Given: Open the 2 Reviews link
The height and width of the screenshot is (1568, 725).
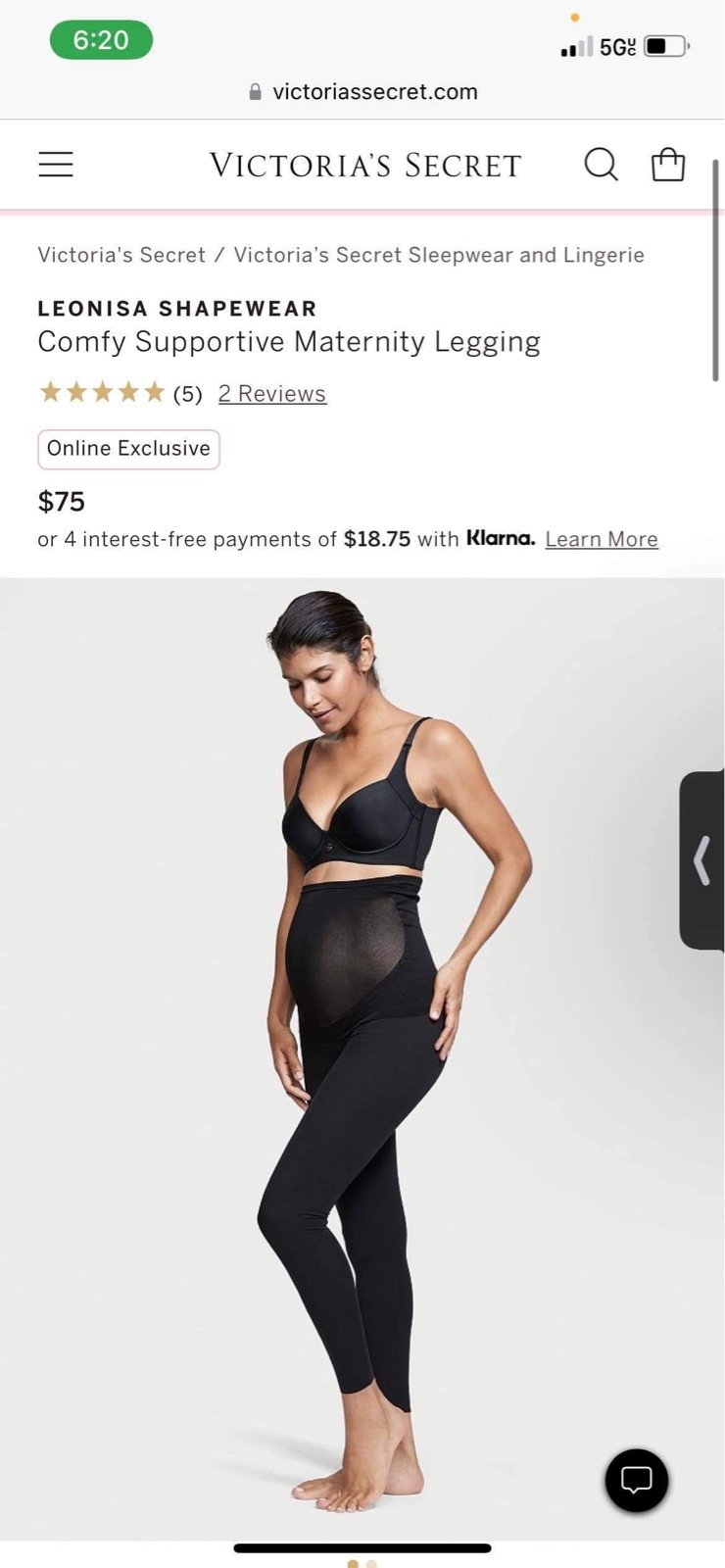Looking at the screenshot, I should tap(271, 394).
